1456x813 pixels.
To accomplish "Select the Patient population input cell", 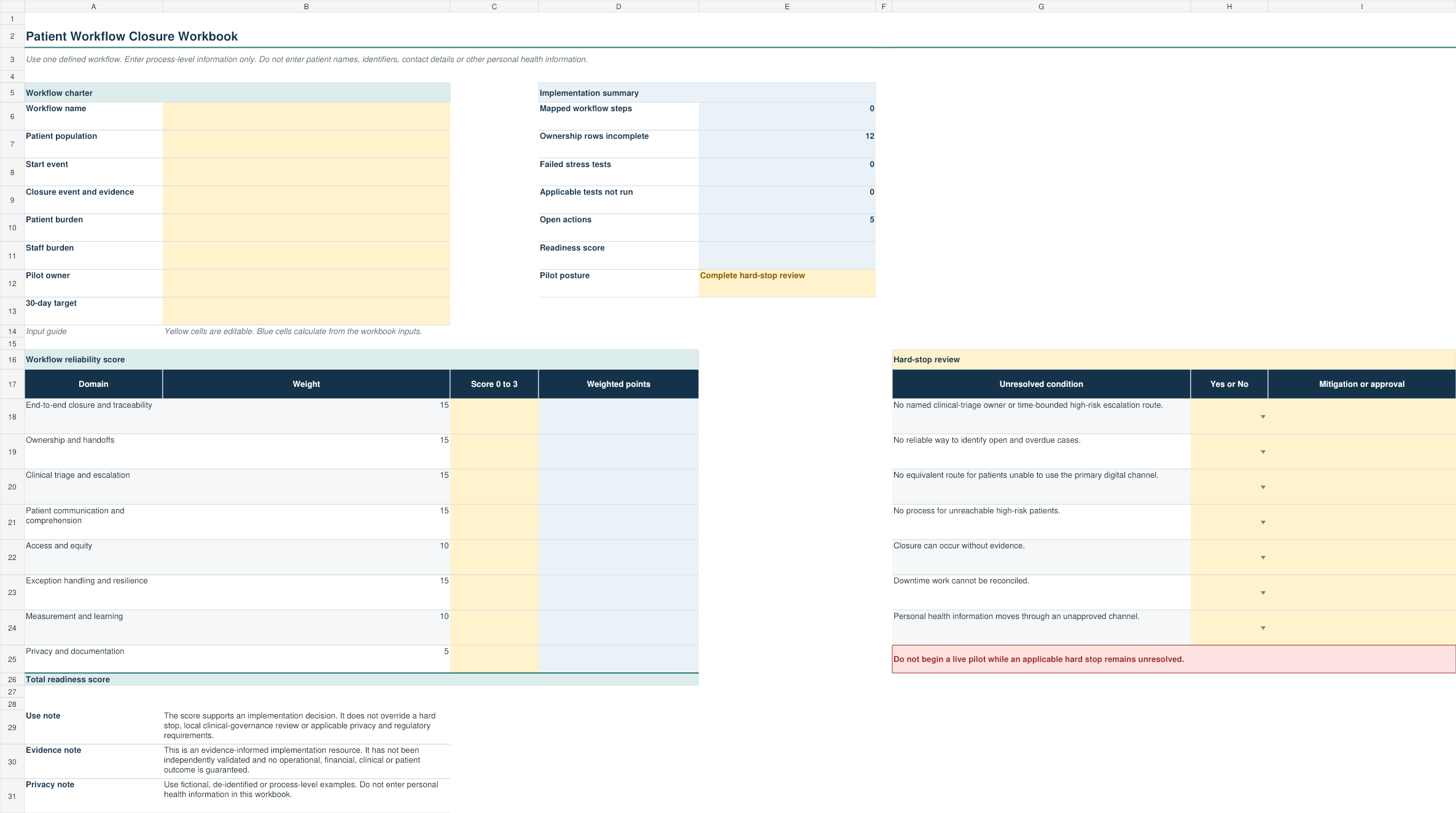I will click(306, 144).
